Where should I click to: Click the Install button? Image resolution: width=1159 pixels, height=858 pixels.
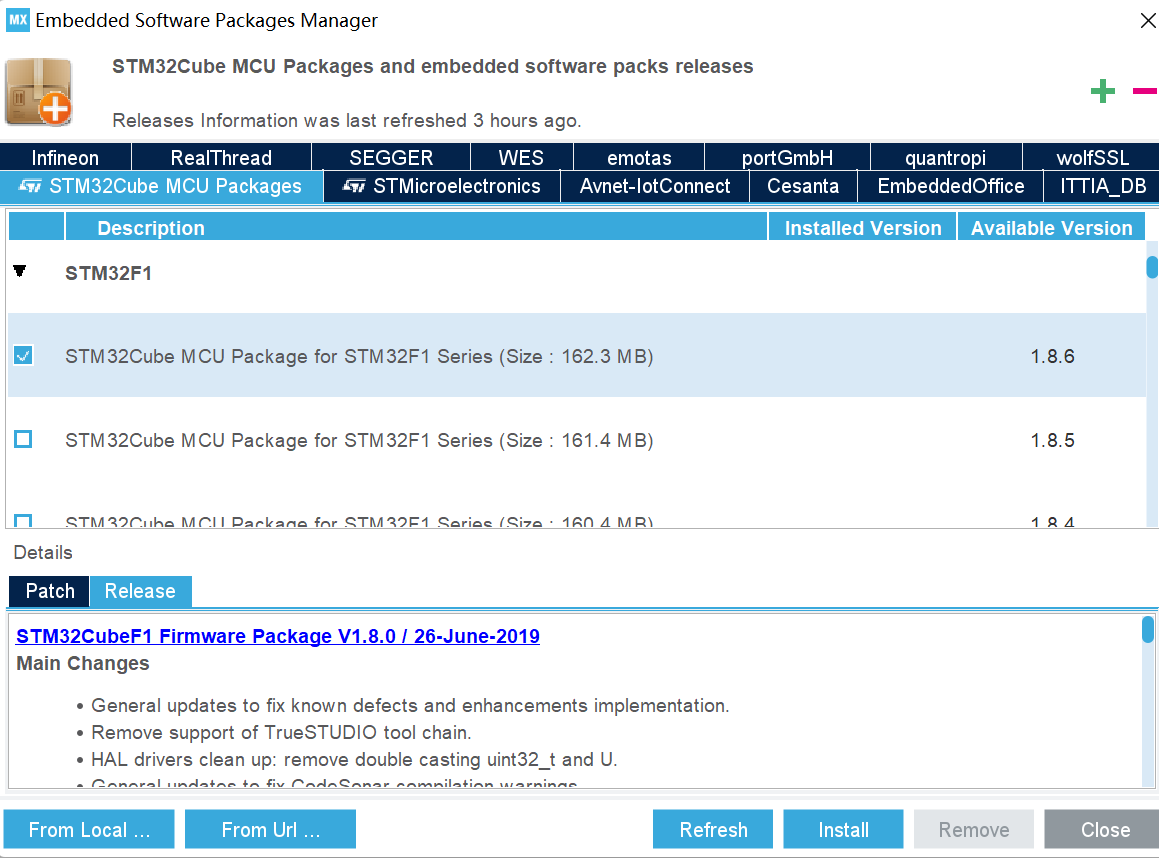[x=843, y=829]
